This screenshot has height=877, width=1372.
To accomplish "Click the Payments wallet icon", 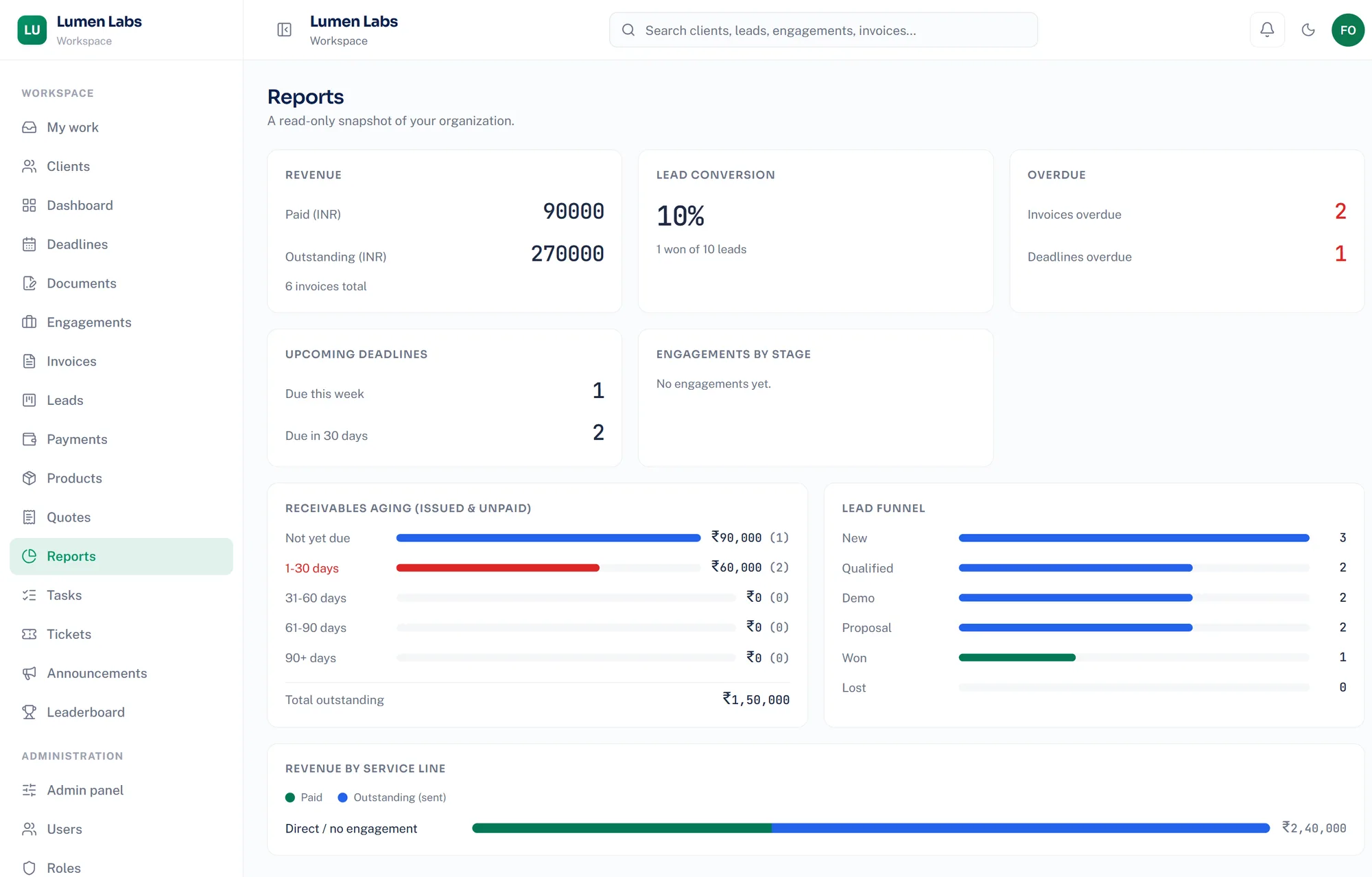I will pos(29,440).
